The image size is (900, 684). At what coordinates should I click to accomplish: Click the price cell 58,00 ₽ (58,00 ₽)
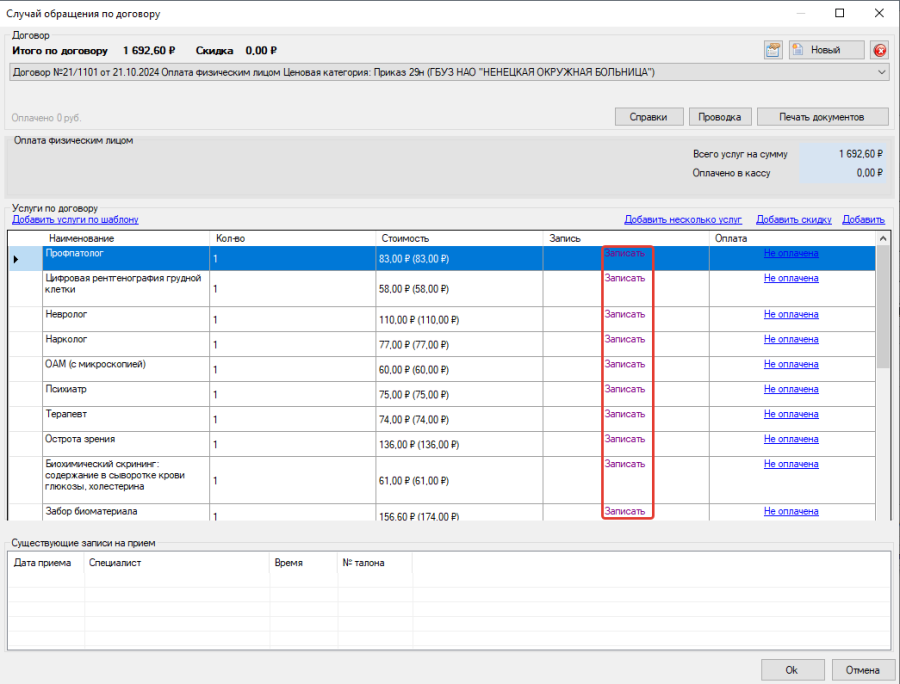point(459,289)
